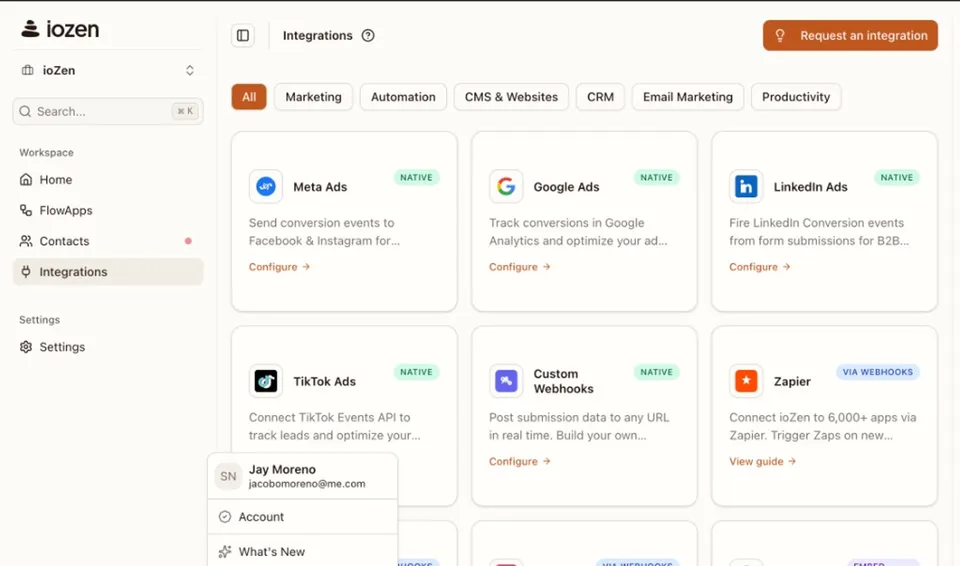Screen dimensions: 960x566
Task: Click the Zapier logo icon
Action: (746, 381)
